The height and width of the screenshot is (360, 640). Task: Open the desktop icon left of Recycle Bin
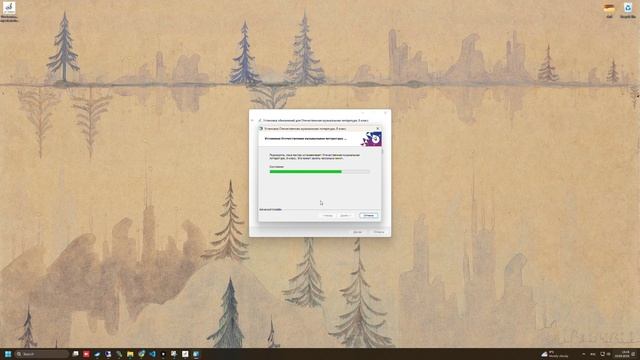(x=609, y=10)
